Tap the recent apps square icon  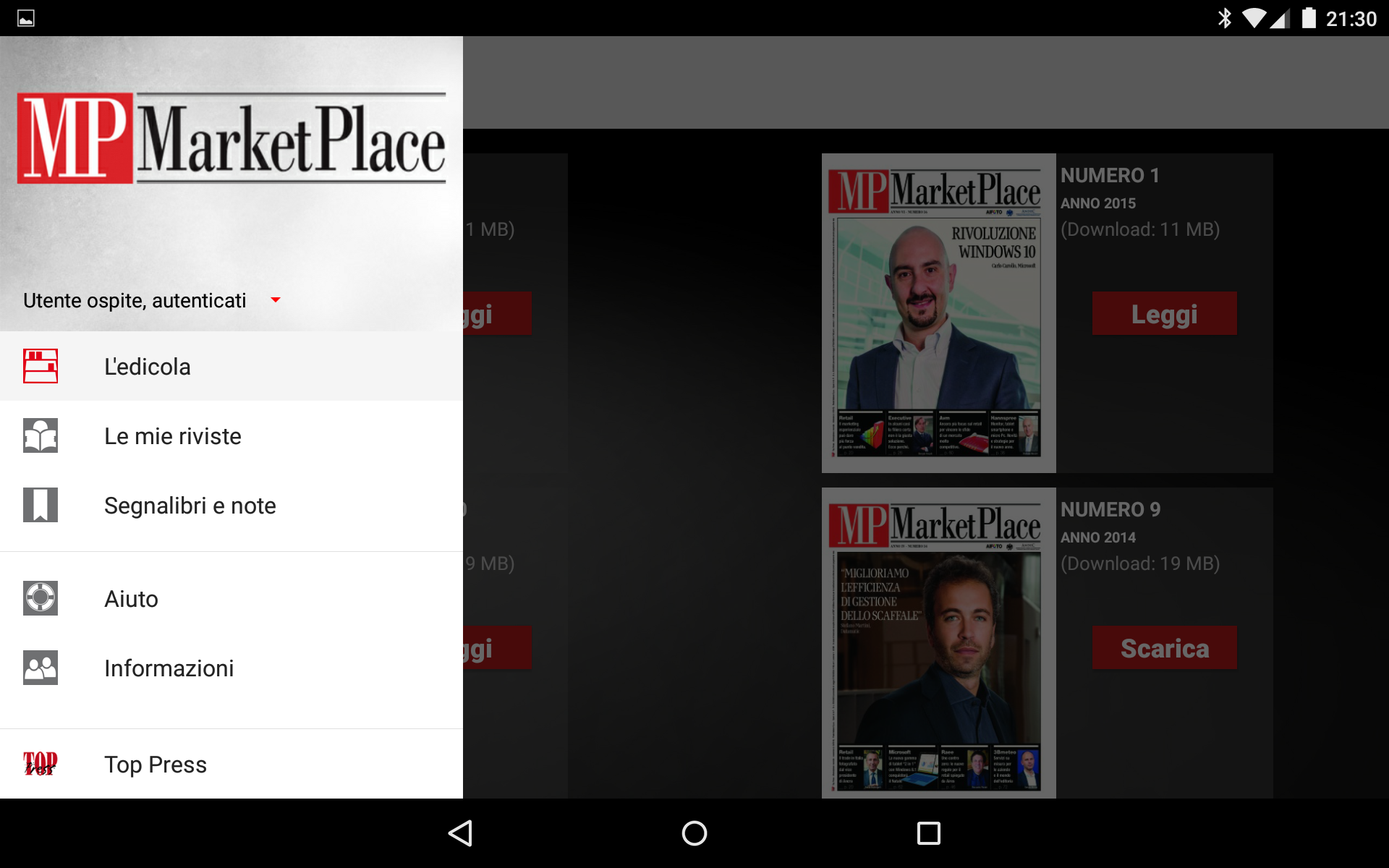tap(928, 833)
